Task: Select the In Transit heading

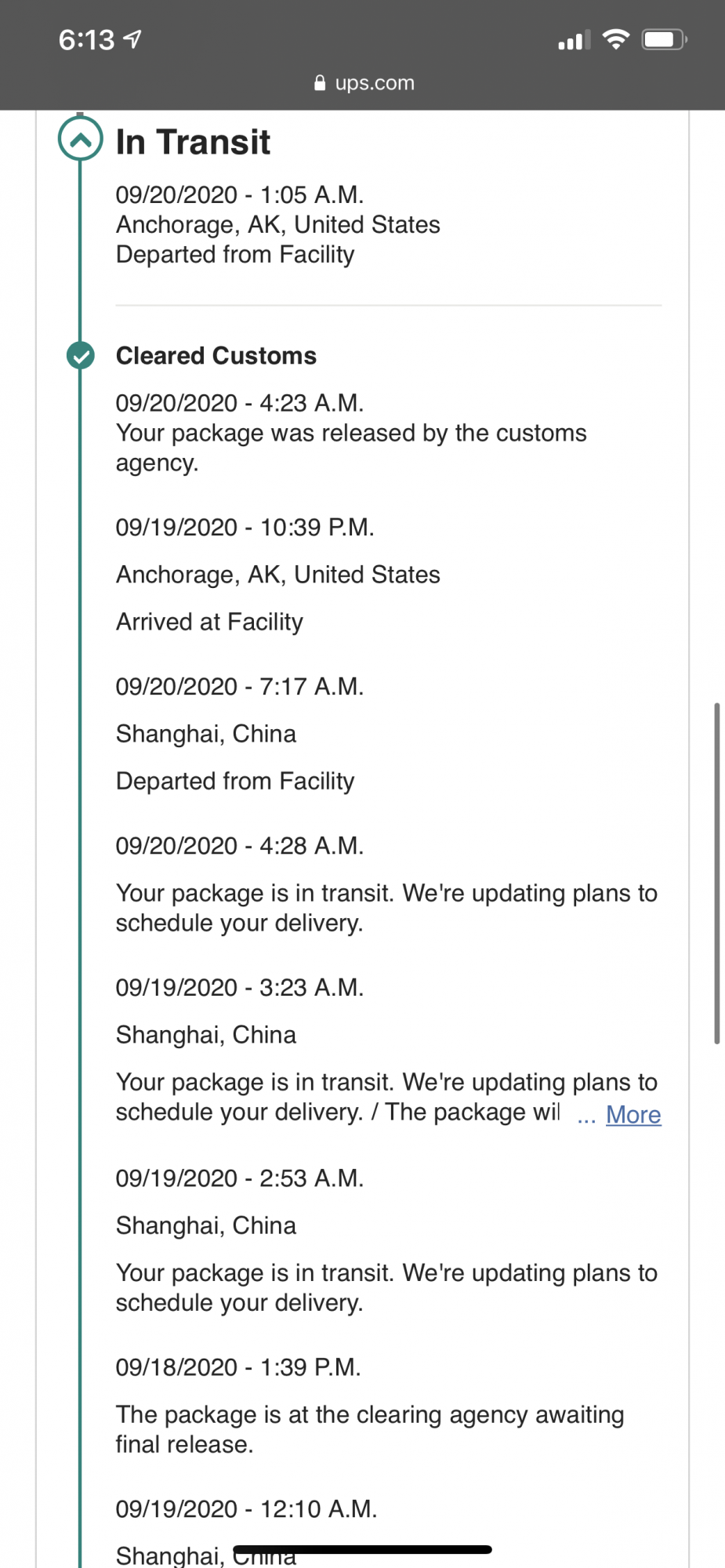Action: point(193,142)
